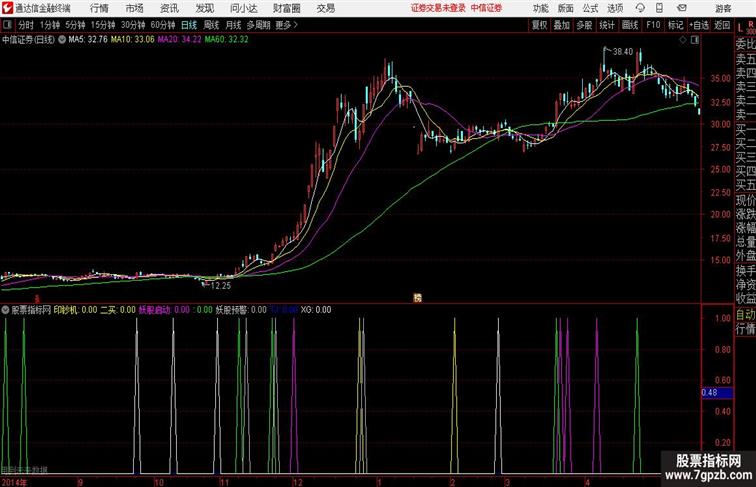
Task: Open the 财富圈 menu
Action: [286, 8]
